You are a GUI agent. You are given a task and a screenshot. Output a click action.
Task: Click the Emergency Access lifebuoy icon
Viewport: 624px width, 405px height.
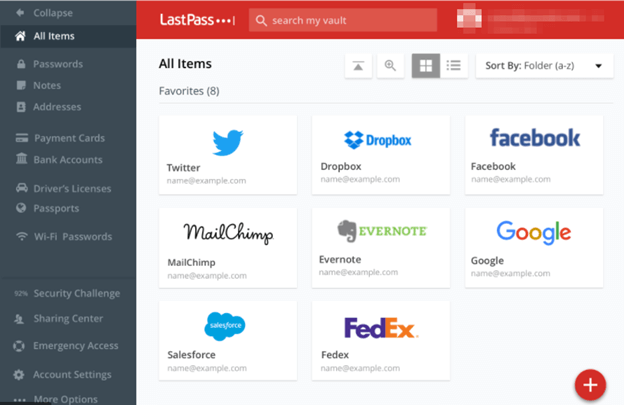(x=19, y=346)
